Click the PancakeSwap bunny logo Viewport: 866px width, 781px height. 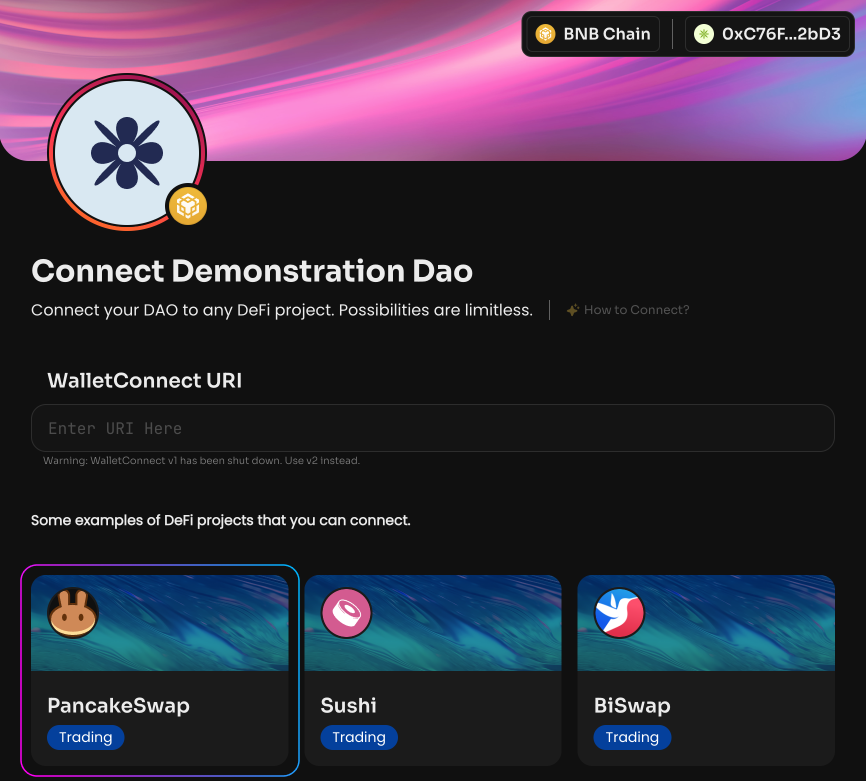tap(73, 613)
